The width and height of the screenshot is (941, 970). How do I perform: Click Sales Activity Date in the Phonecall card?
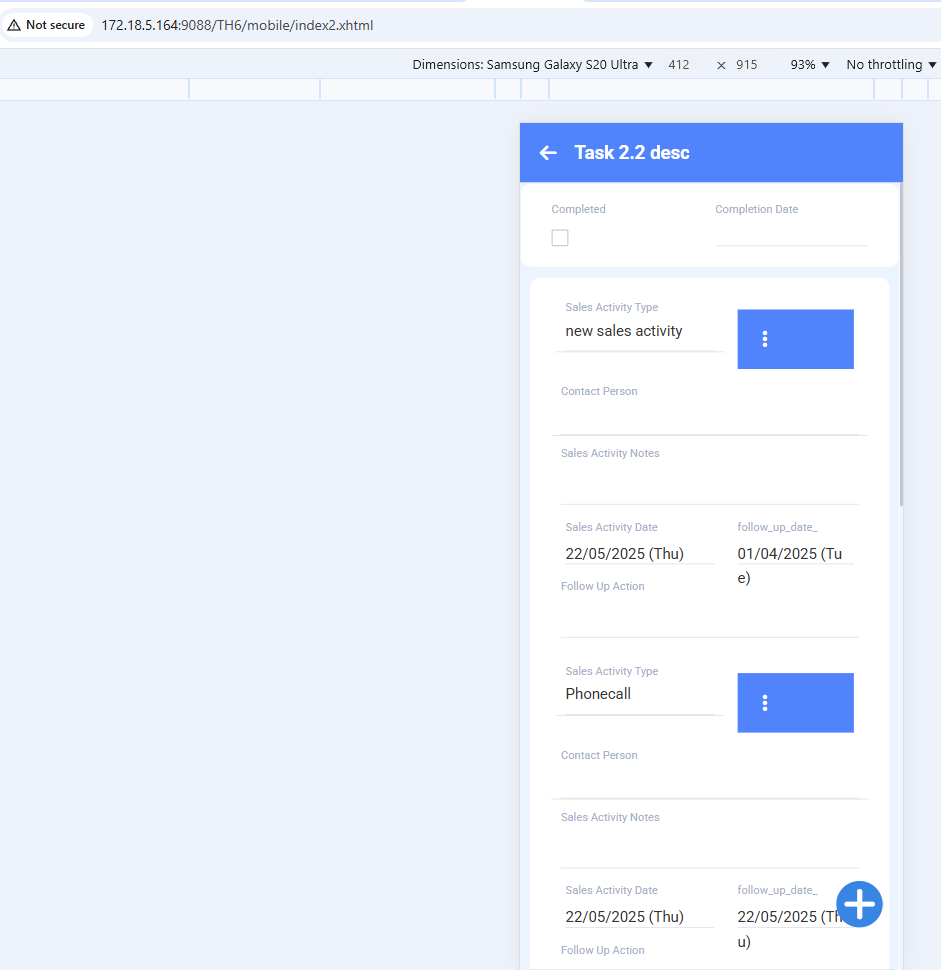[x=640, y=917]
